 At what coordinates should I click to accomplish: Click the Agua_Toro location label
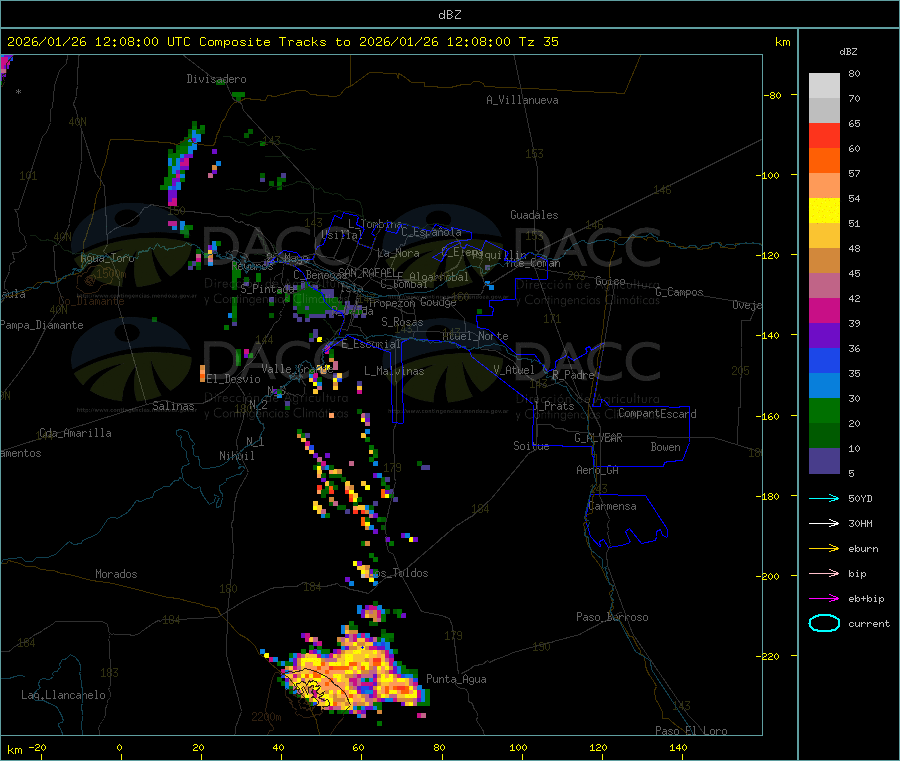(107, 258)
